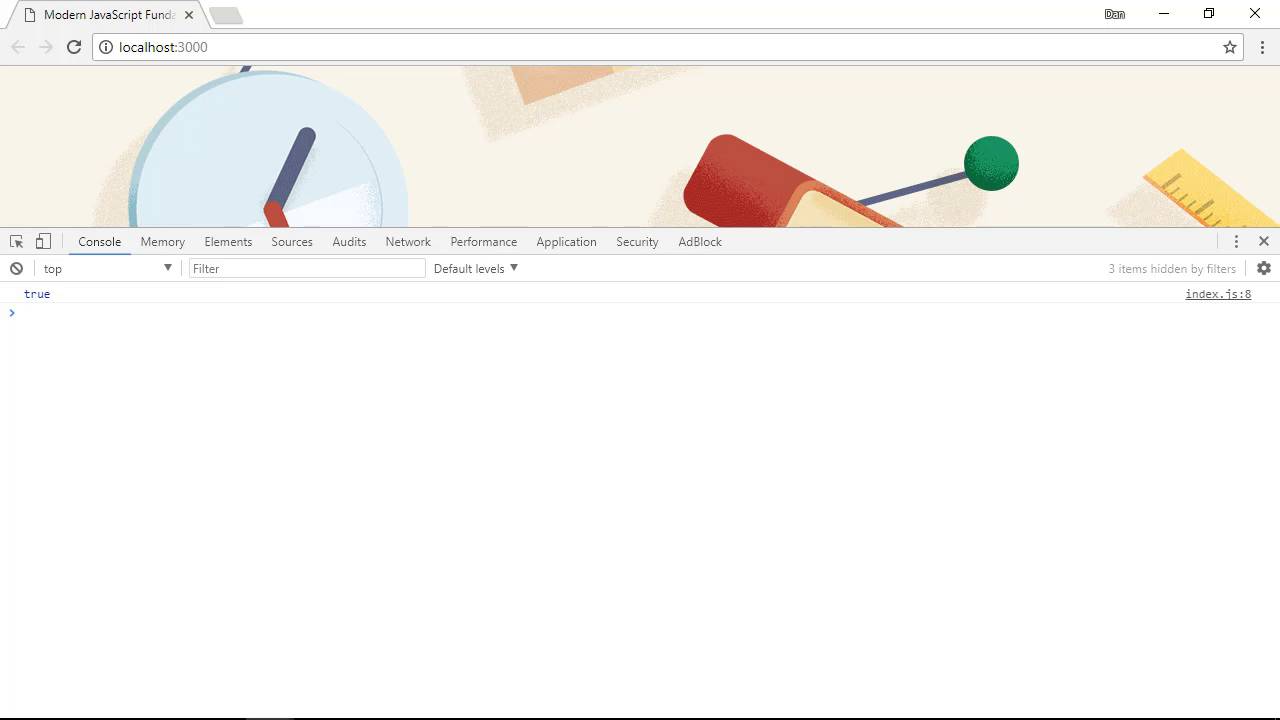The width and height of the screenshot is (1280, 720).
Task: Activate the inspect element picker
Action: click(16, 241)
